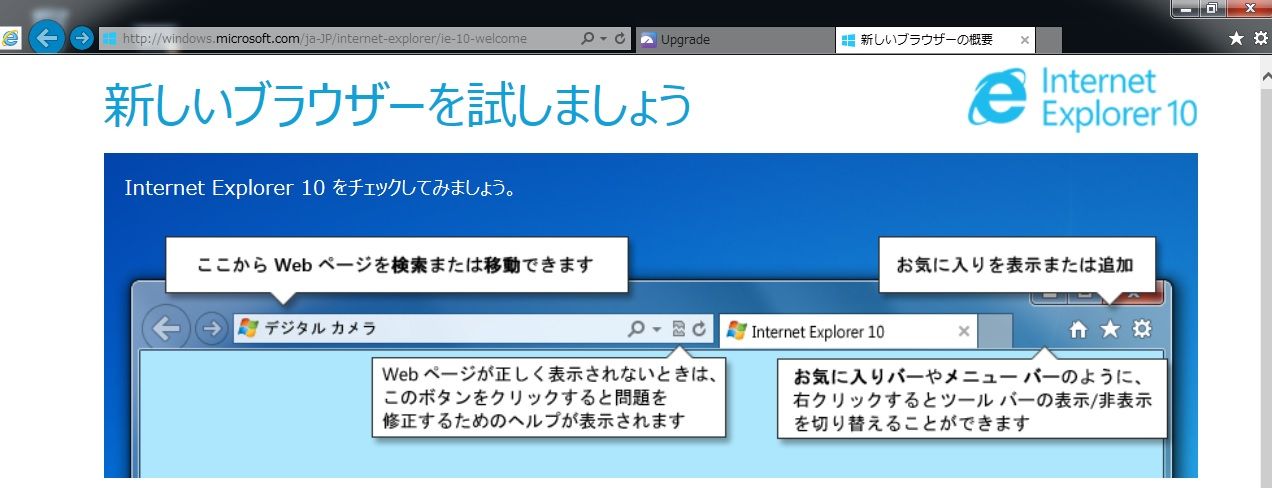The image size is (1272, 488).
Task: Open favorites with the white star icon
Action: click(x=1236, y=39)
